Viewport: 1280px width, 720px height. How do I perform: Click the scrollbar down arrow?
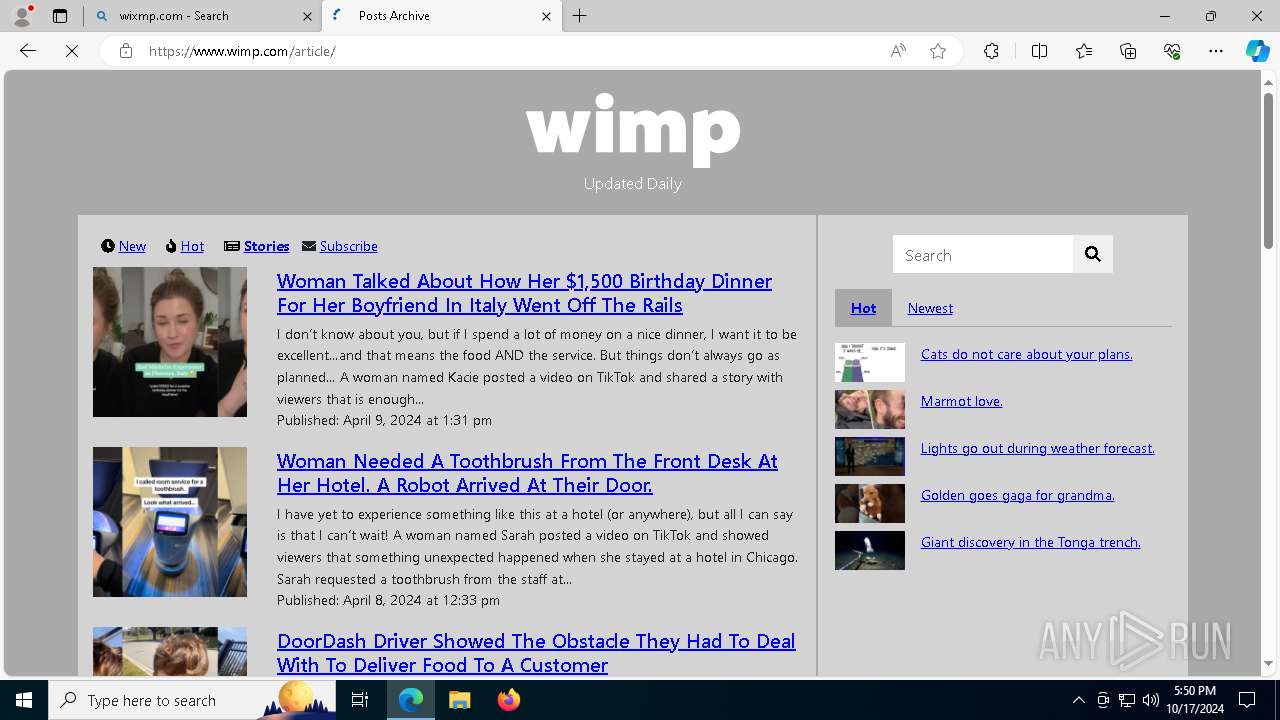[x=1268, y=663]
